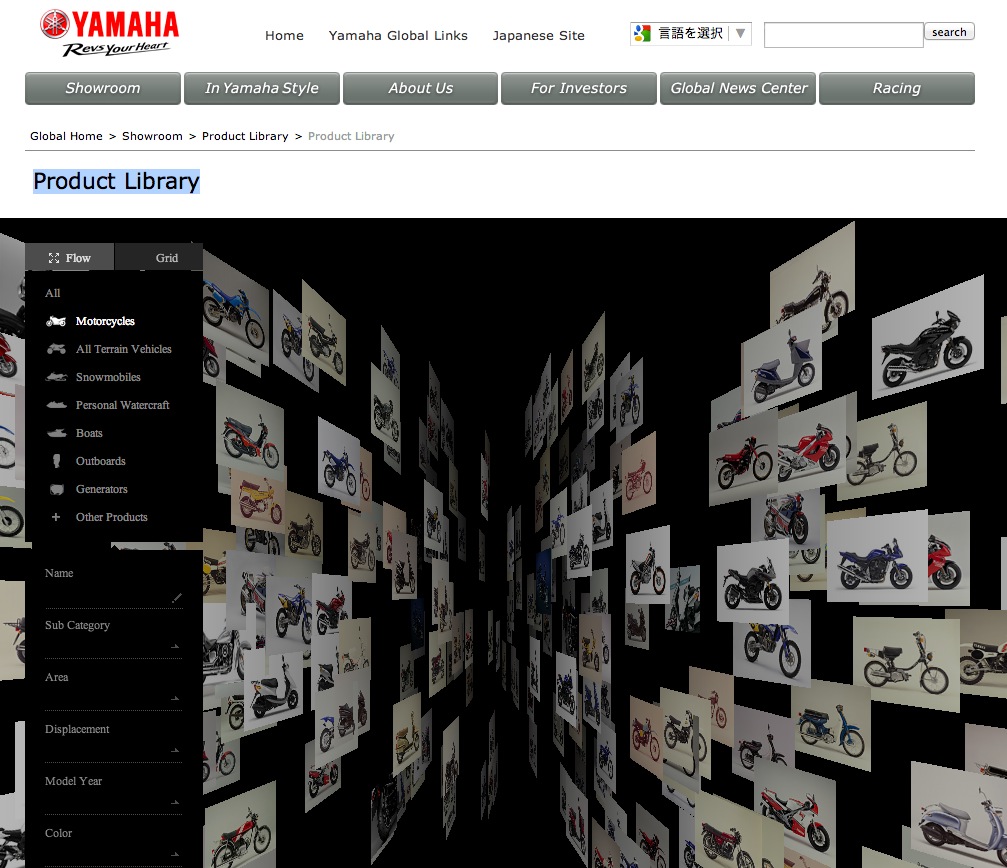Open the Model Year filter dropdown

tap(113, 799)
